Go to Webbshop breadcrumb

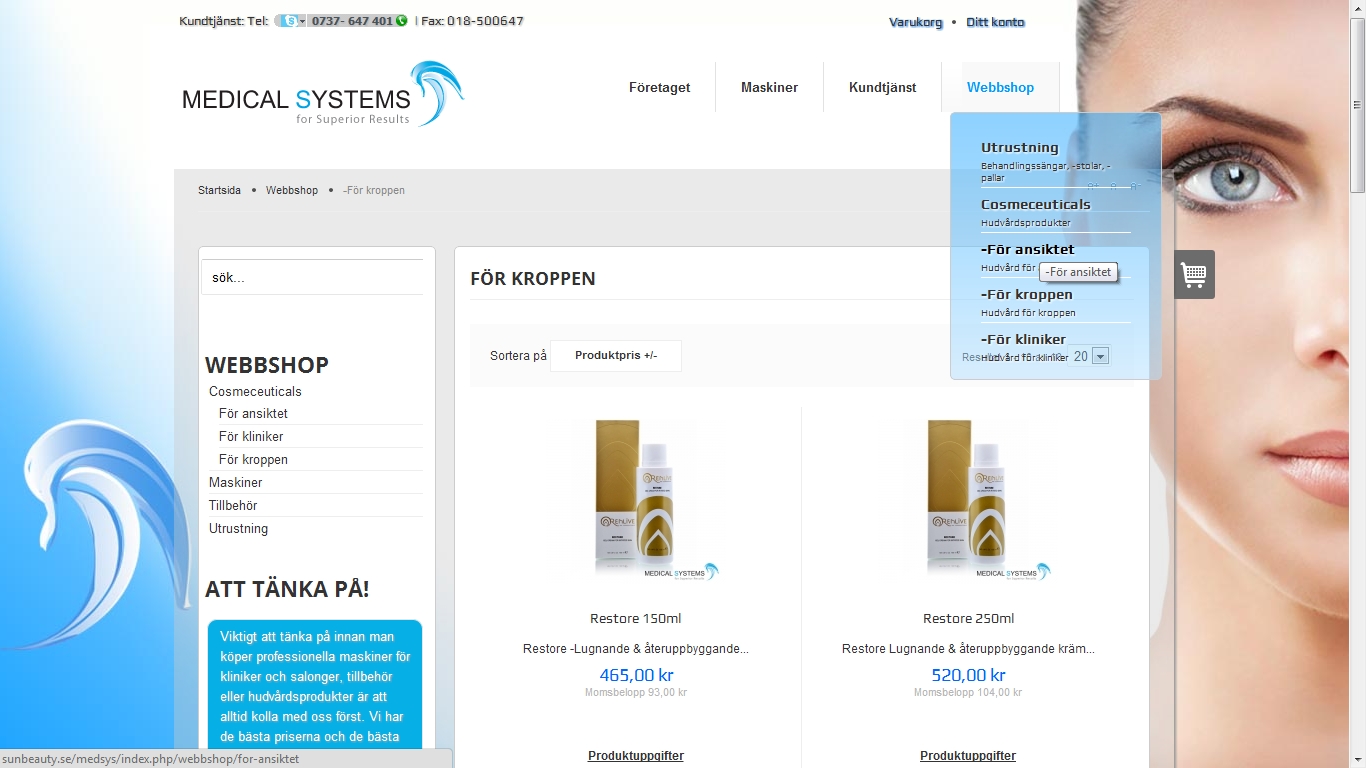coord(292,190)
